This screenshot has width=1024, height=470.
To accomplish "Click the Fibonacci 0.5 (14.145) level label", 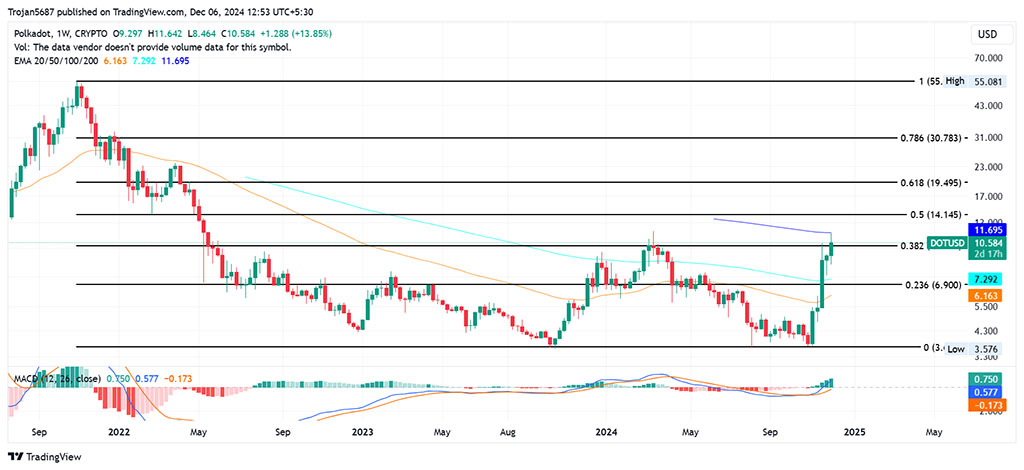I will point(935,214).
